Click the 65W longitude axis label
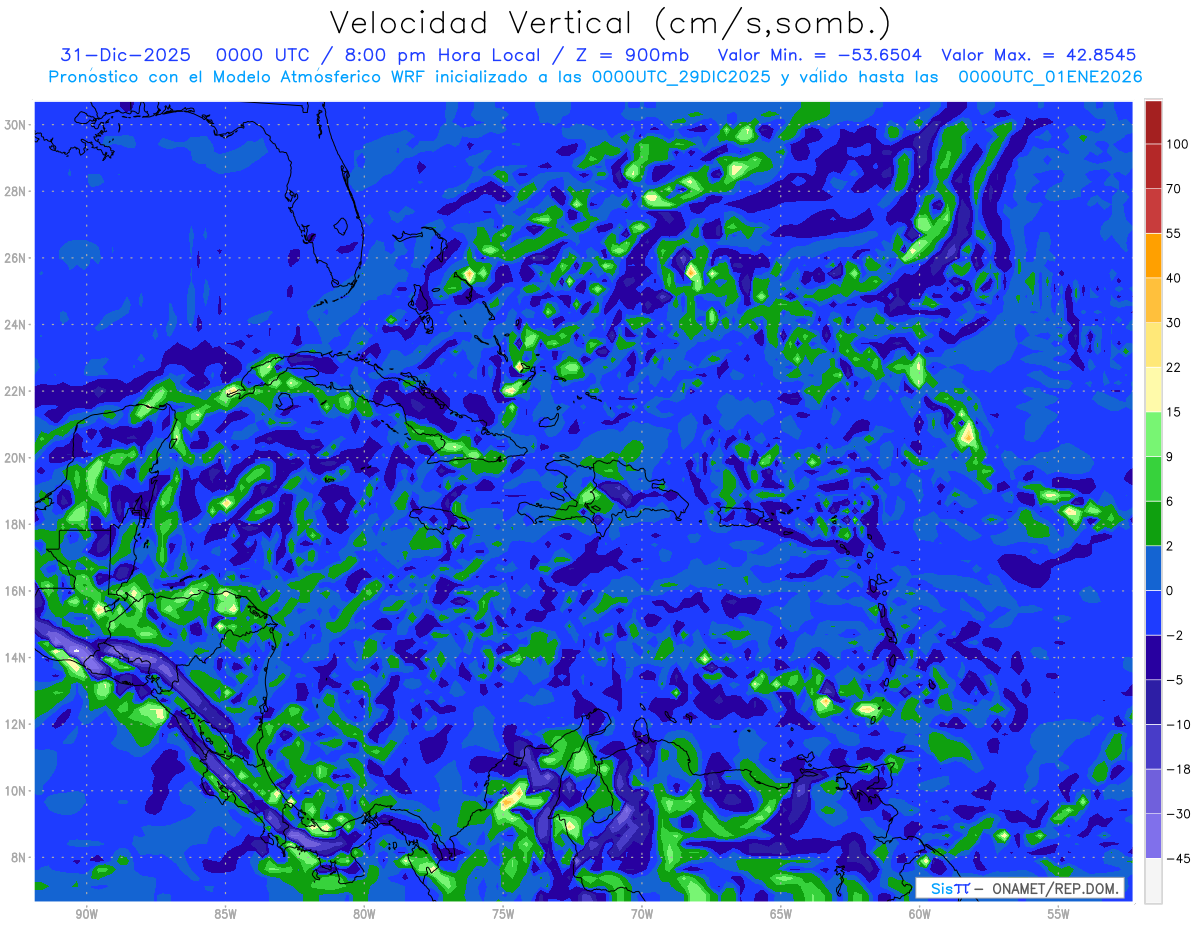The width and height of the screenshot is (1200, 927). 781,914
